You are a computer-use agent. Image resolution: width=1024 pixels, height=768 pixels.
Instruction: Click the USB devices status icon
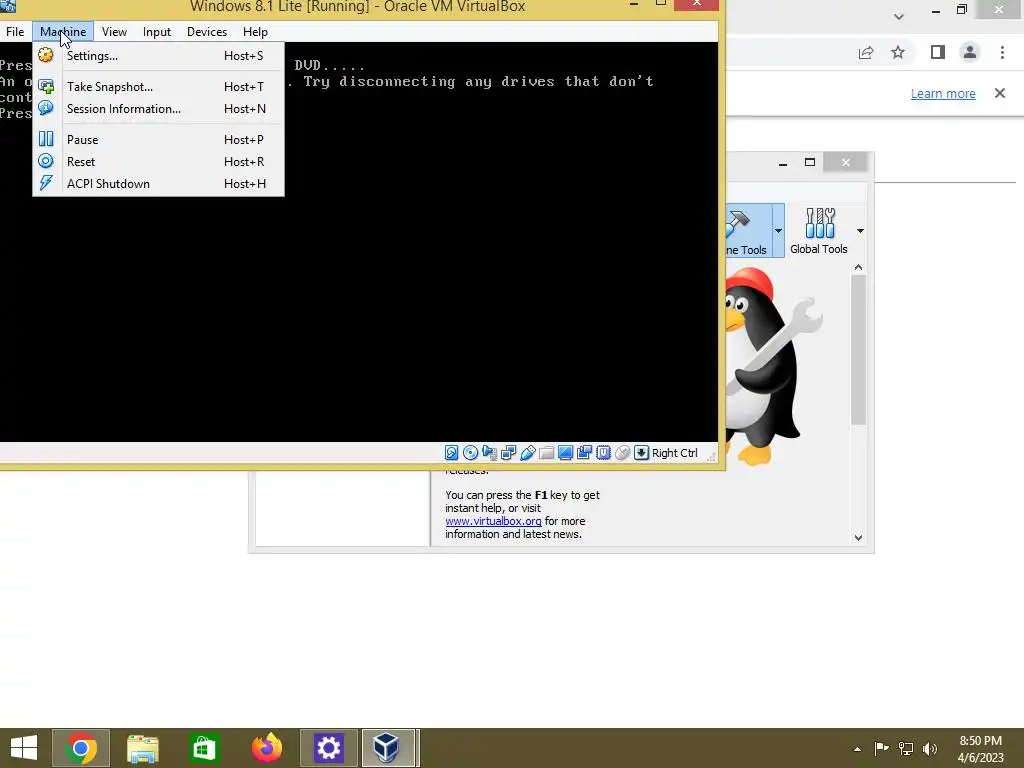point(528,453)
